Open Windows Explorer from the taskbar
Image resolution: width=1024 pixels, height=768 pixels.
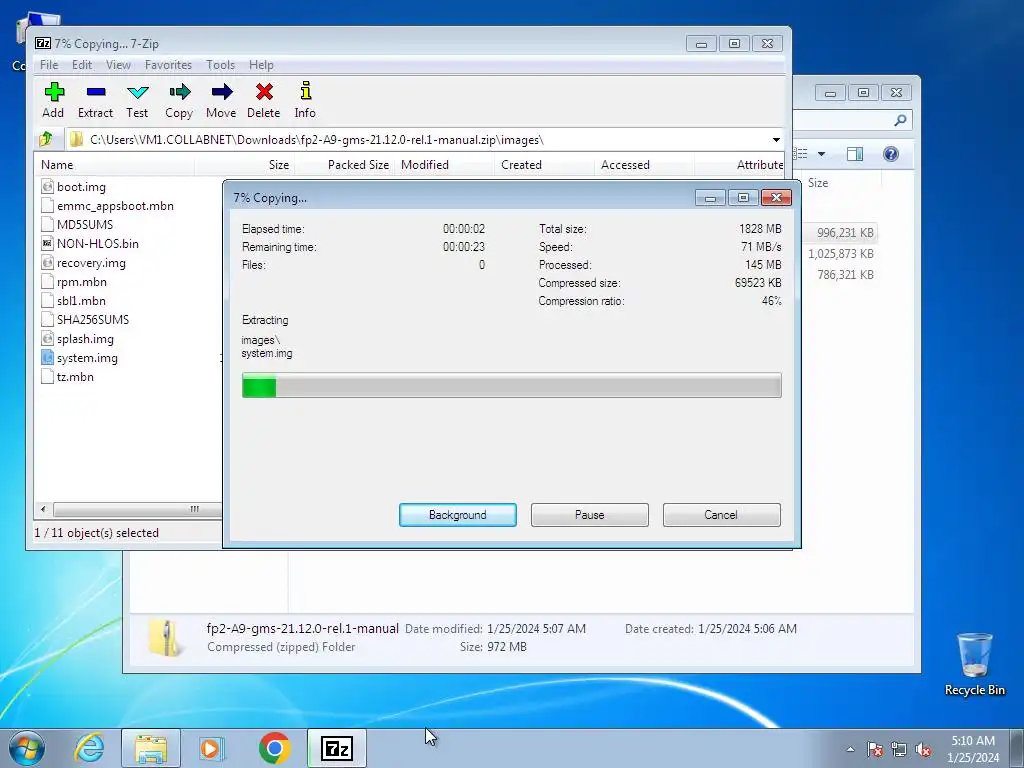click(x=151, y=748)
